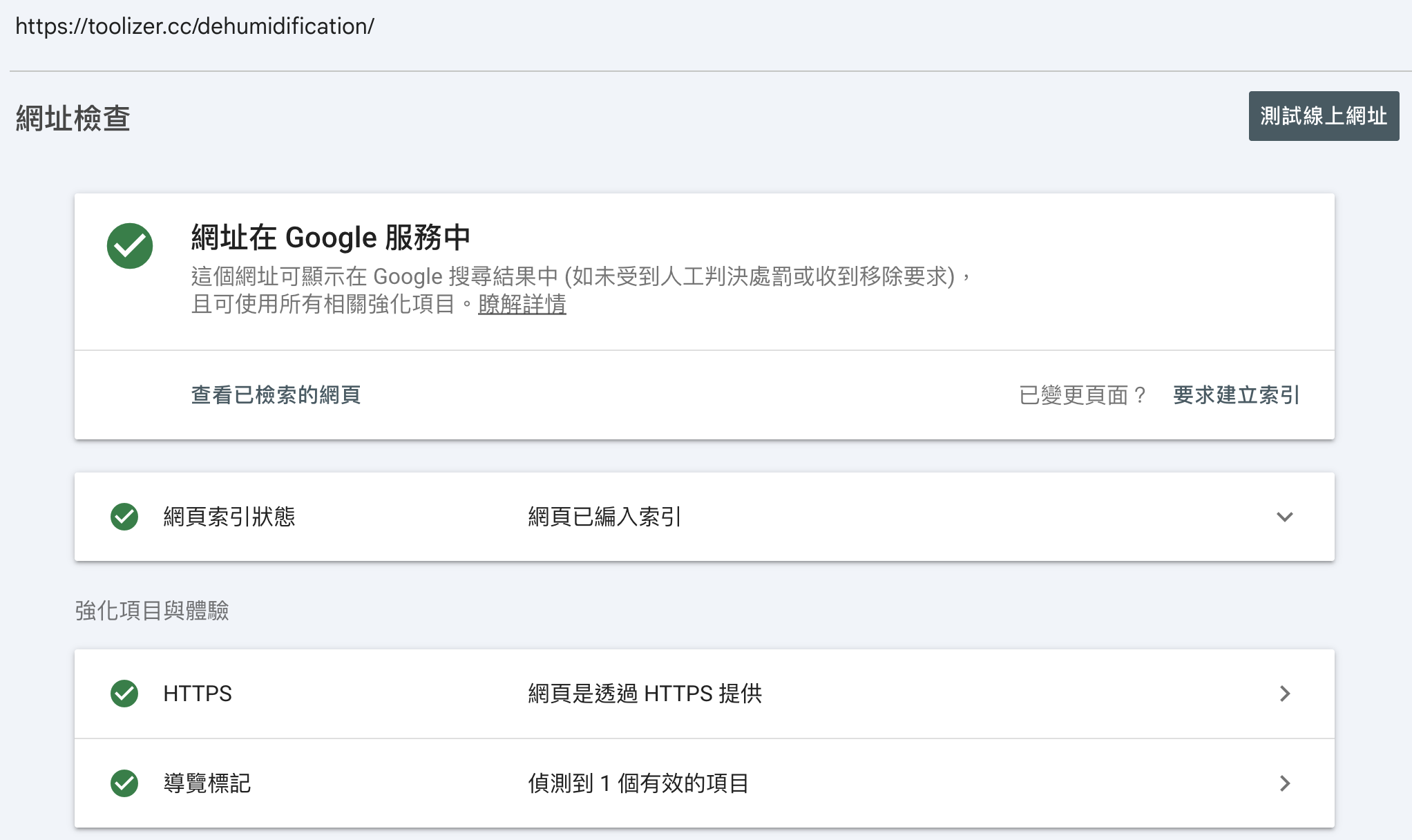The height and width of the screenshot is (840, 1412).
Task: Click the toolizer.cc URL text
Action: point(195,26)
